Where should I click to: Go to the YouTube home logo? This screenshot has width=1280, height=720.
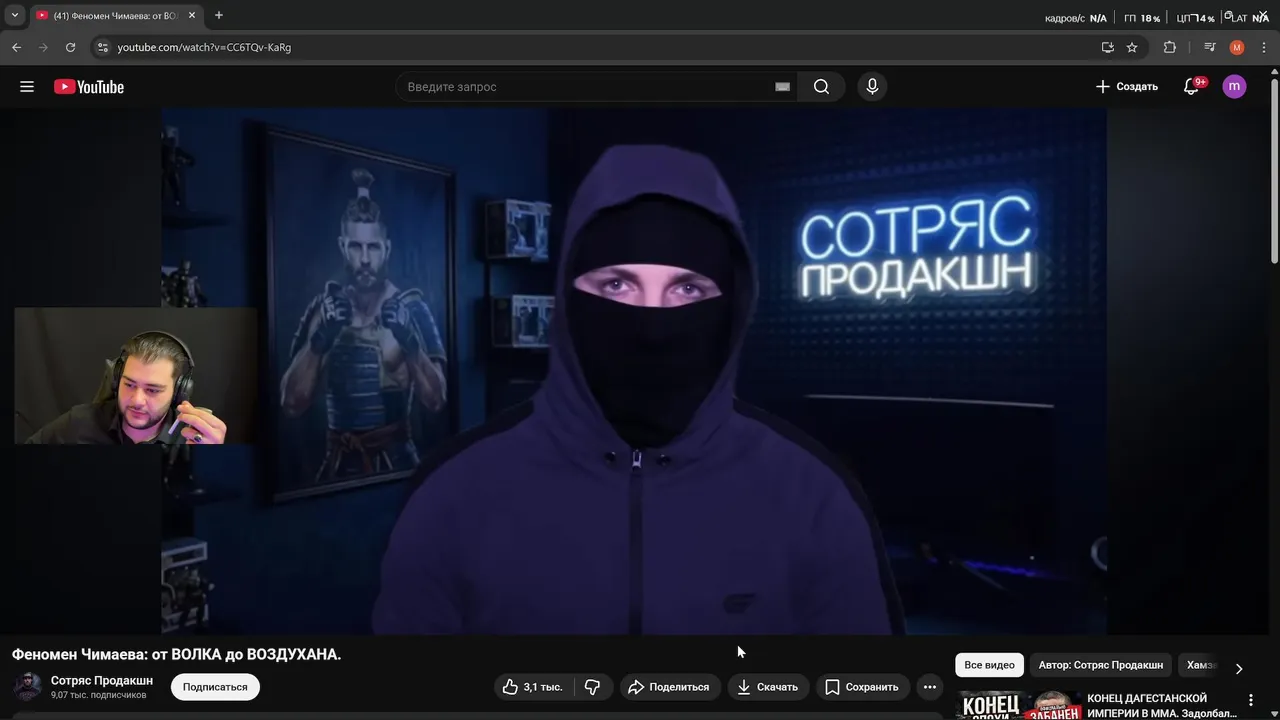(x=89, y=87)
